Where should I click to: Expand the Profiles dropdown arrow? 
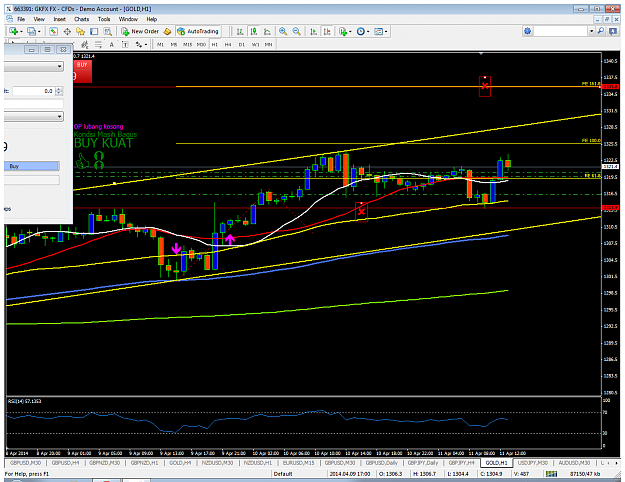[39, 31]
